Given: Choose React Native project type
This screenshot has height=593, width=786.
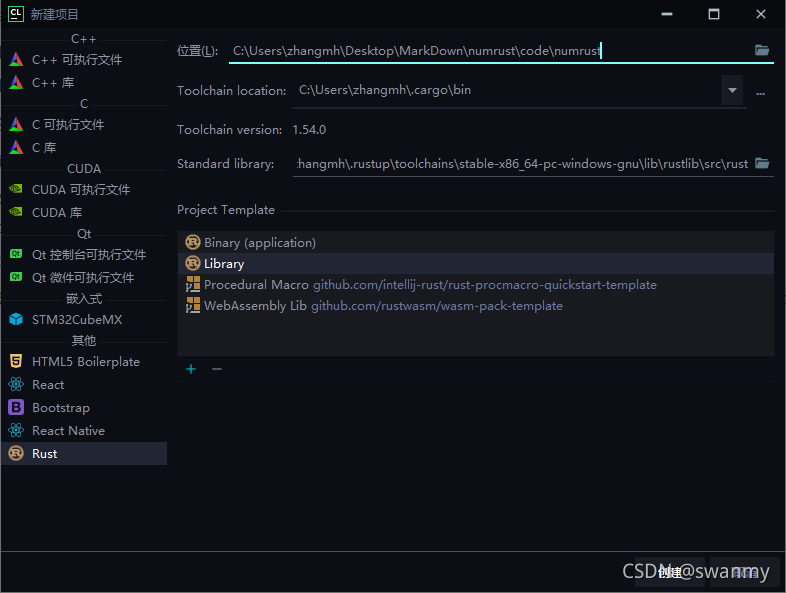Looking at the screenshot, I should coord(84,431).
